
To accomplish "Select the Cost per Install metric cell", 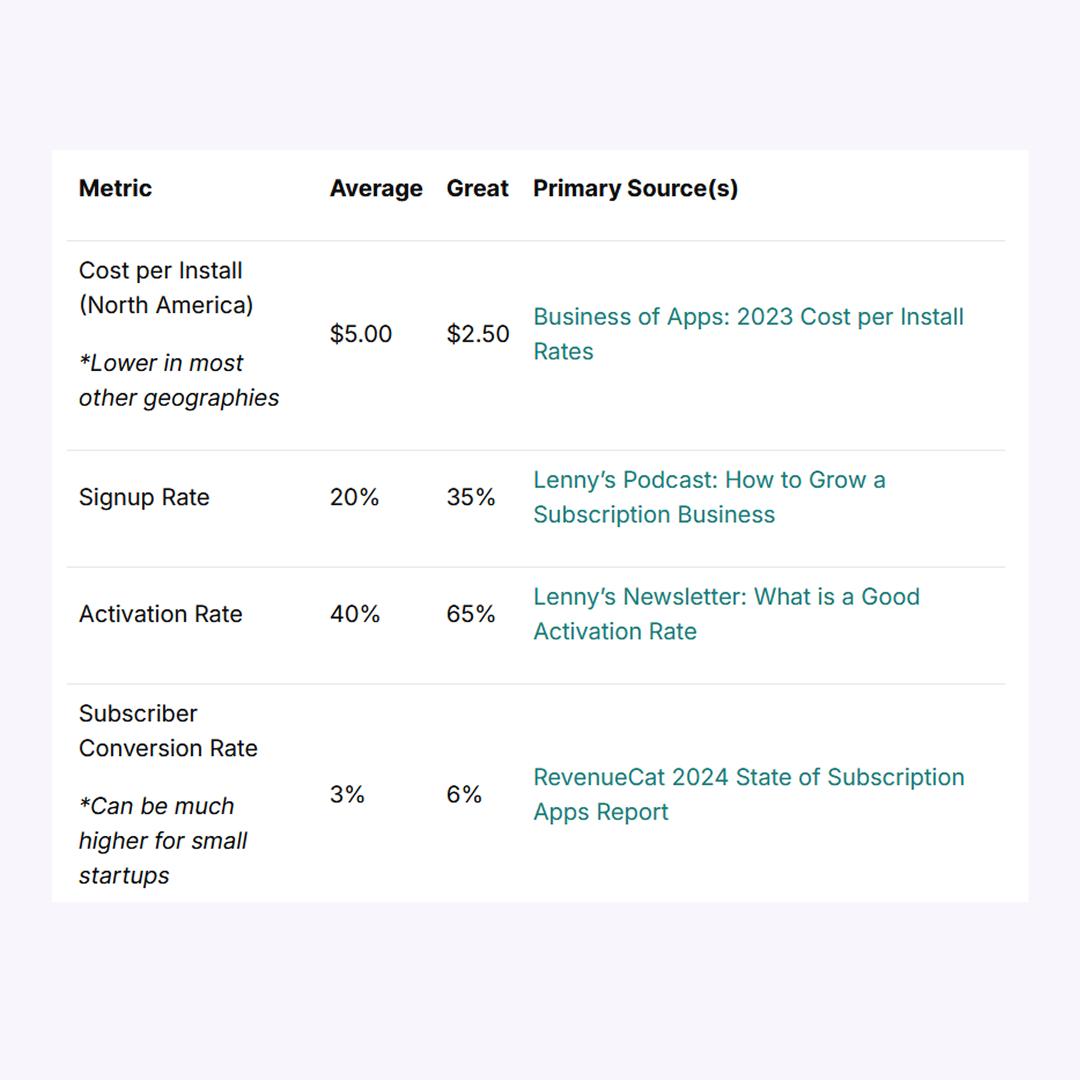I will click(166, 288).
